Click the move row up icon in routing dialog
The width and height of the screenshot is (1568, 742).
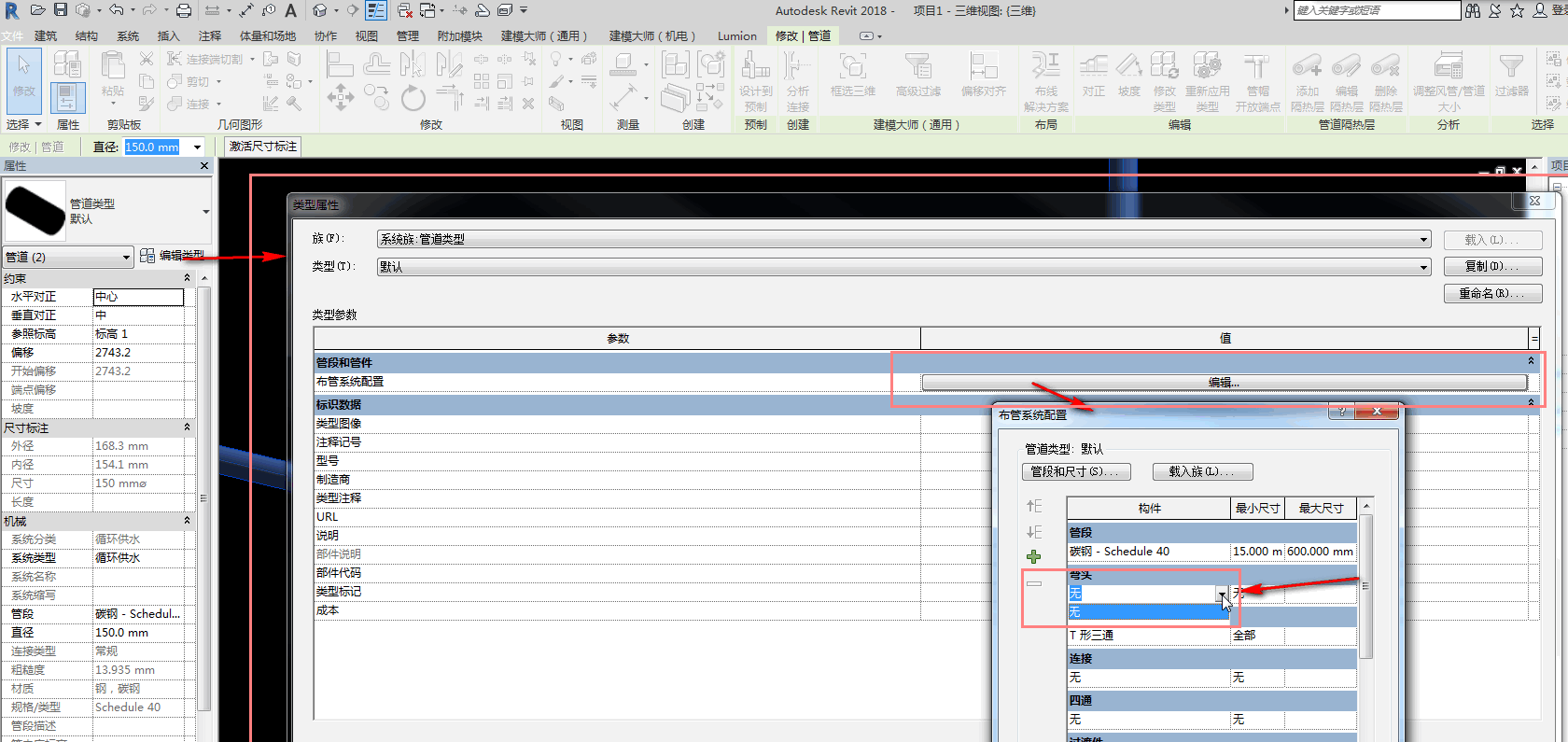click(x=1034, y=506)
